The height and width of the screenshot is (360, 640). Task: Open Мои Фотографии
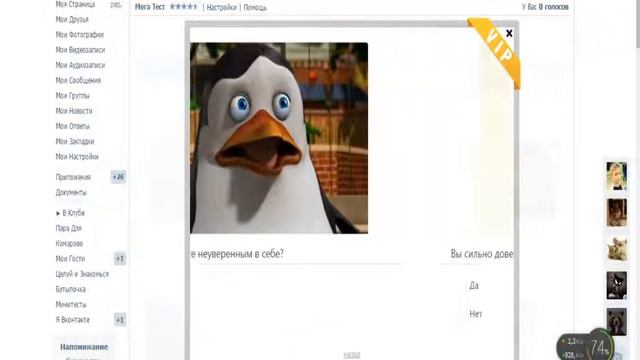click(80, 35)
